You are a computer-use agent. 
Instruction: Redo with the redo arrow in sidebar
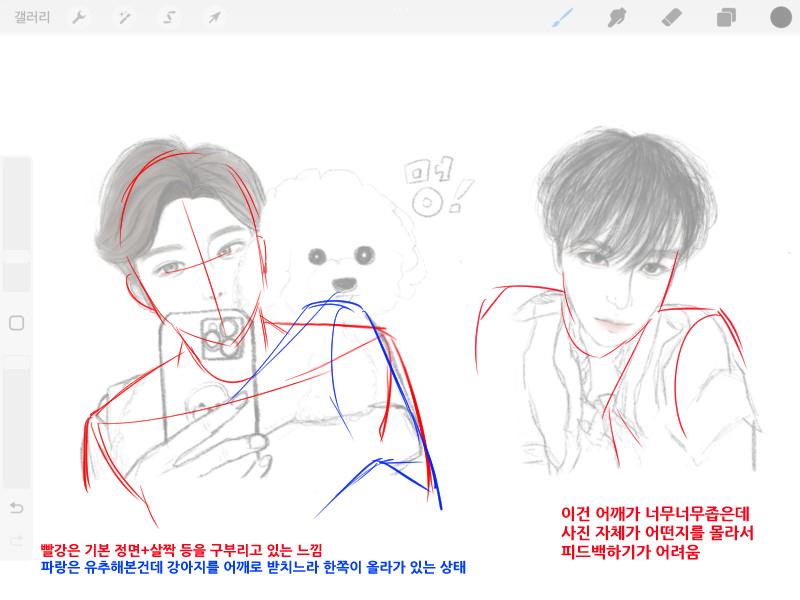17,541
